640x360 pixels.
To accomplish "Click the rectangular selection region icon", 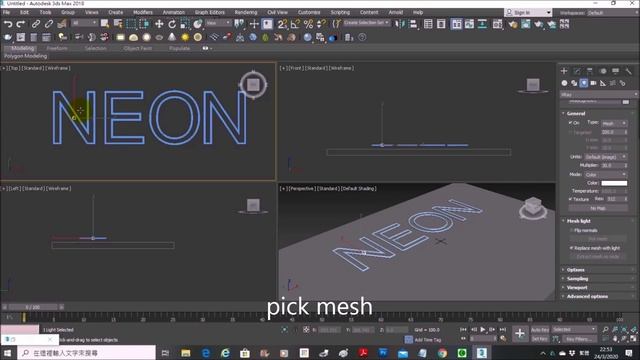I will click(131, 24).
